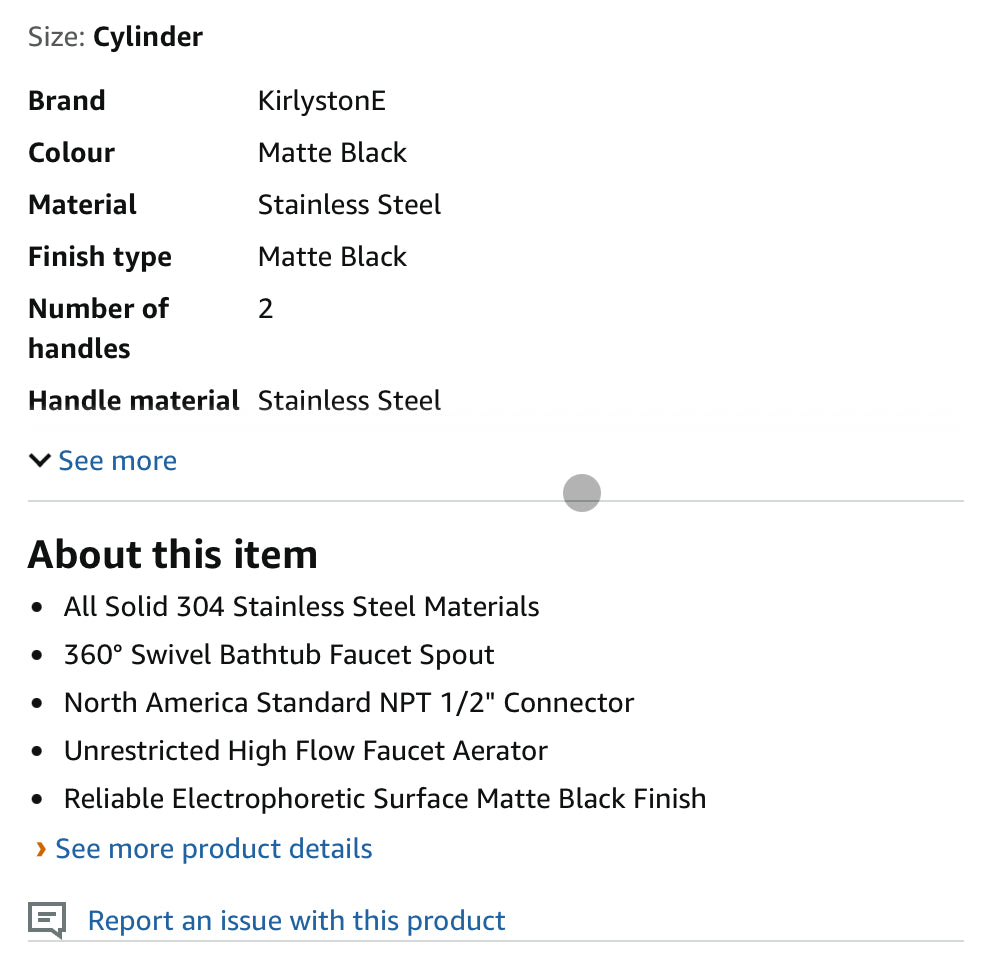Image resolution: width=1005 pixels, height=968 pixels.
Task: Open See more product details link
Action: click(214, 849)
